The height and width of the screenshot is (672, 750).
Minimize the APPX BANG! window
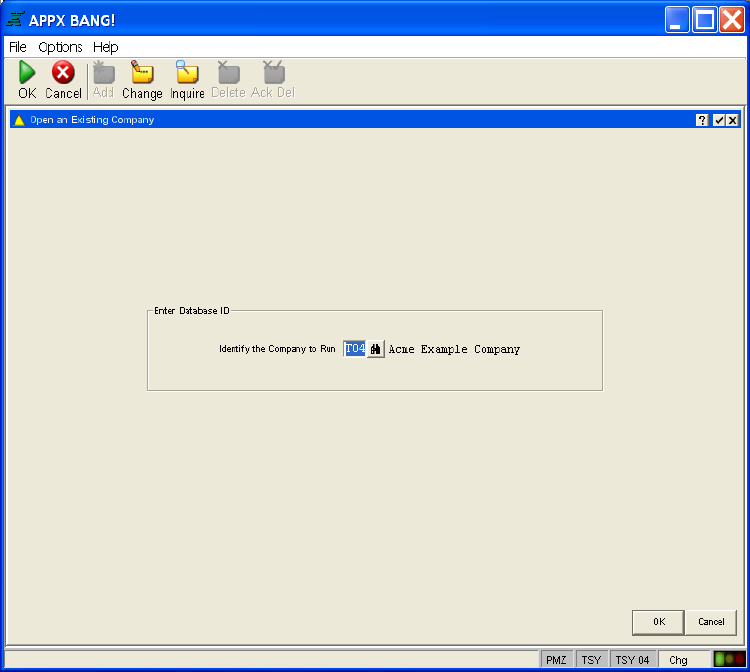[676, 20]
